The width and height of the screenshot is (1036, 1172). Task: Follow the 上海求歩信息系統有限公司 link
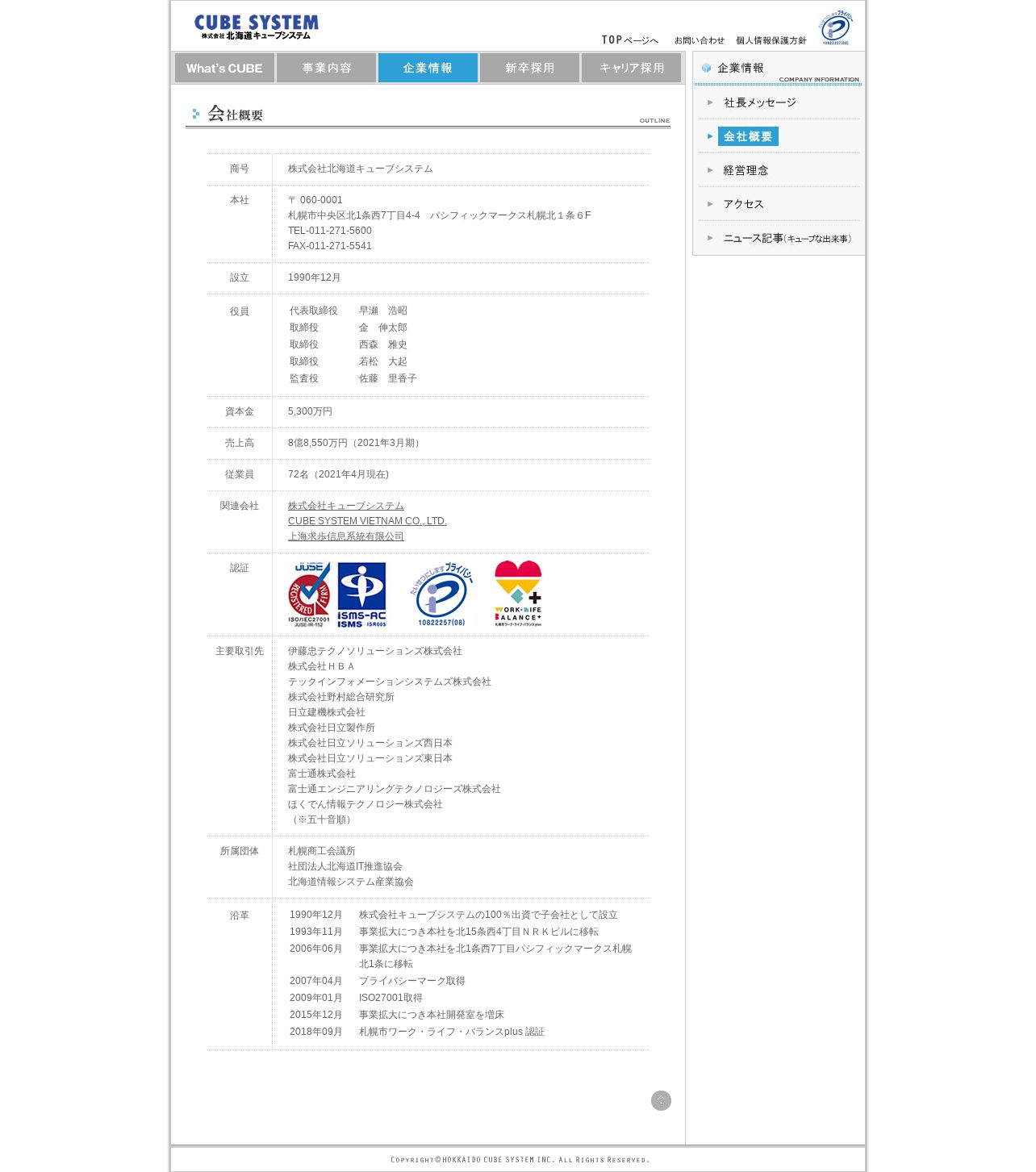pyautogui.click(x=346, y=536)
